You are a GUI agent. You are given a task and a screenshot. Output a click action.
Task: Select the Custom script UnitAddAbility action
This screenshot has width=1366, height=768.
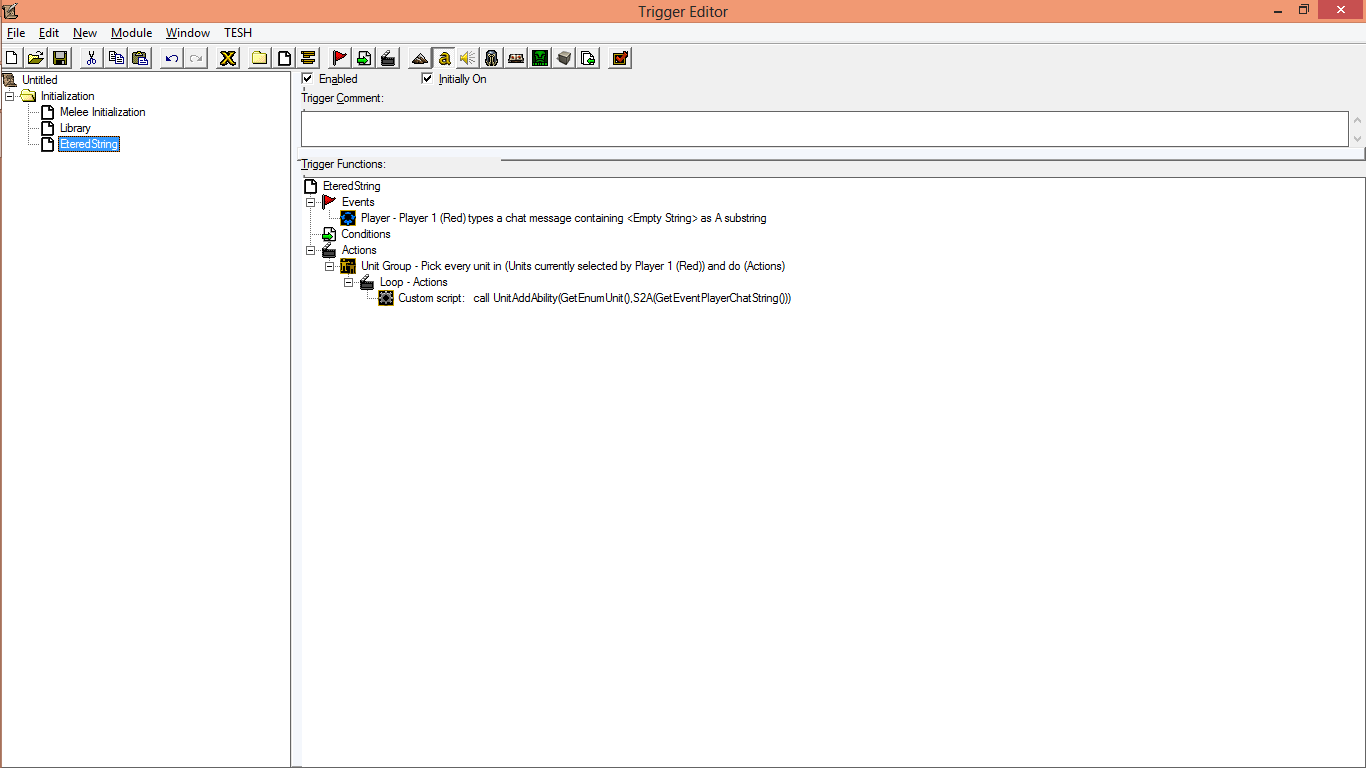595,298
